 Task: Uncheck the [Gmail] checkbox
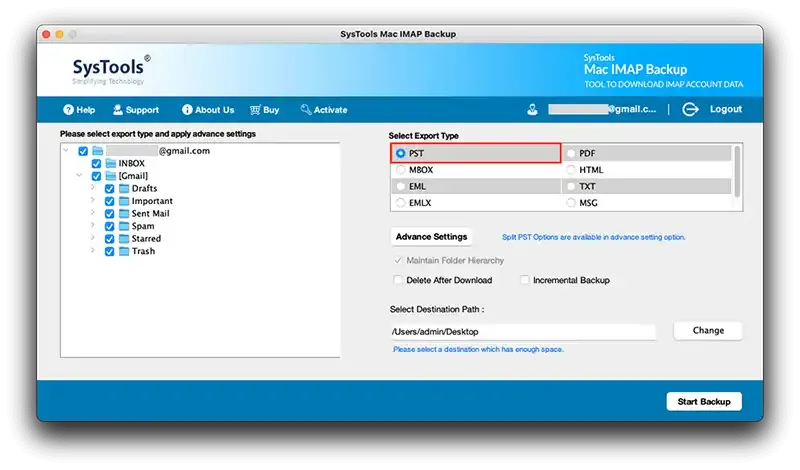pyautogui.click(x=96, y=176)
